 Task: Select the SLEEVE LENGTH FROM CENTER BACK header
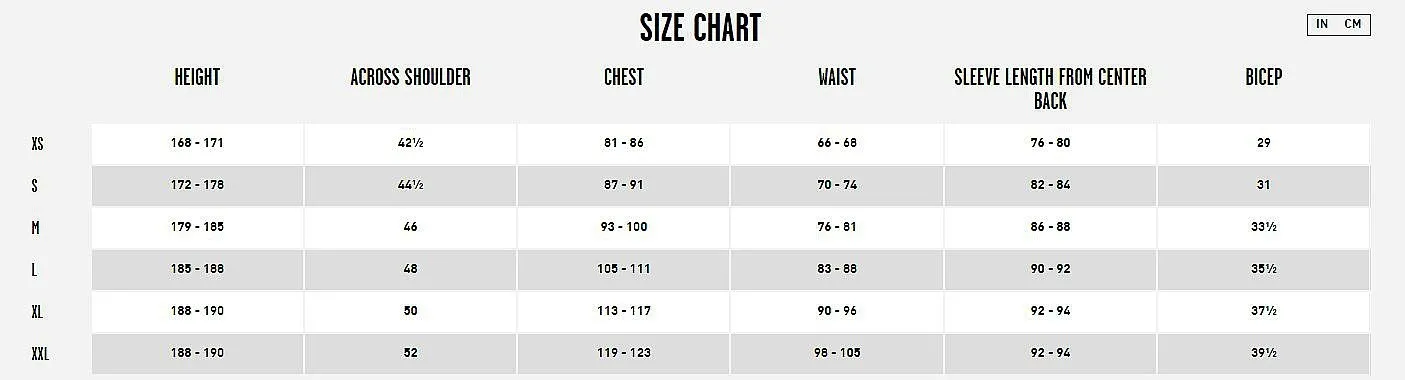coord(1050,89)
